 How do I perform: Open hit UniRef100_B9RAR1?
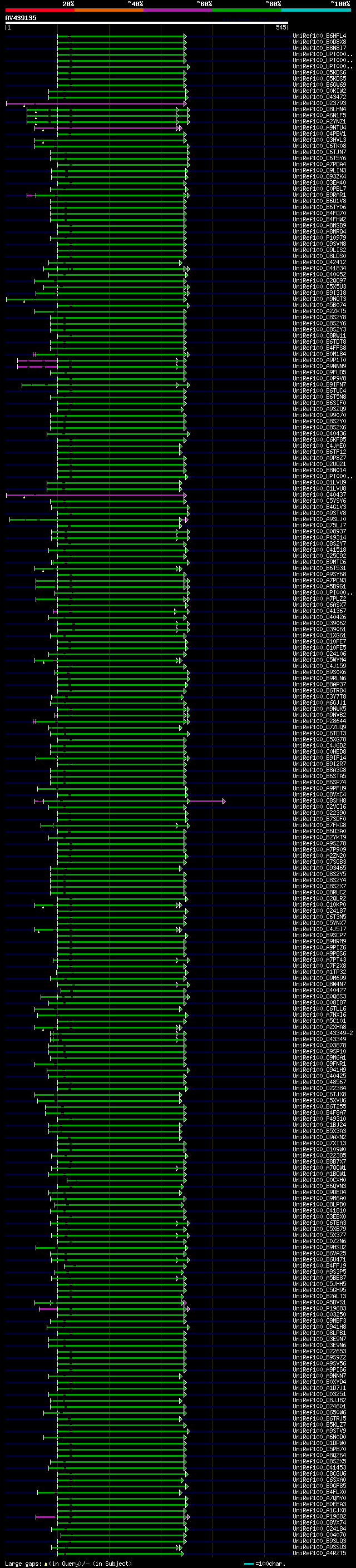[x=319, y=195]
